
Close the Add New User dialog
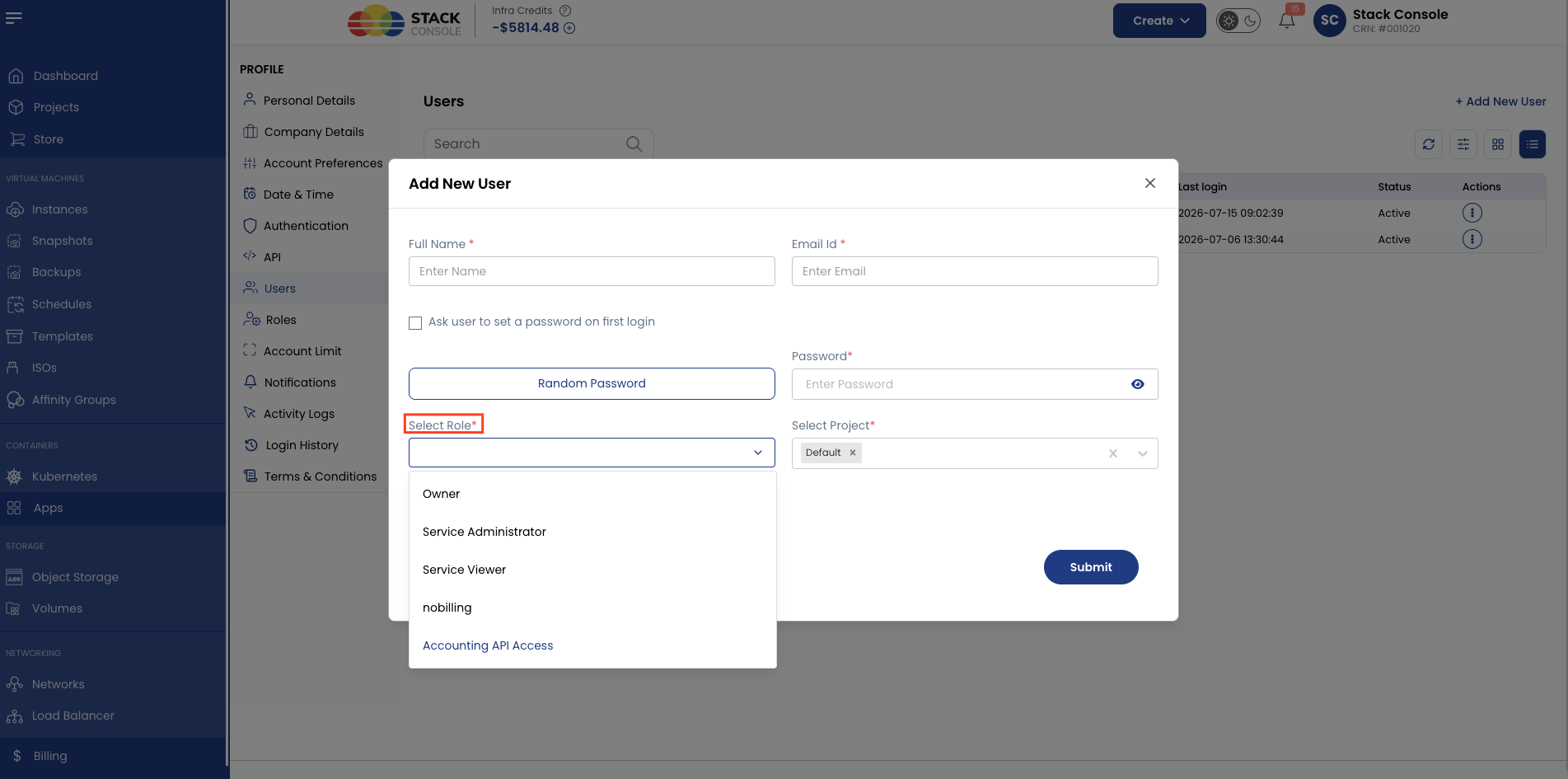[1150, 183]
